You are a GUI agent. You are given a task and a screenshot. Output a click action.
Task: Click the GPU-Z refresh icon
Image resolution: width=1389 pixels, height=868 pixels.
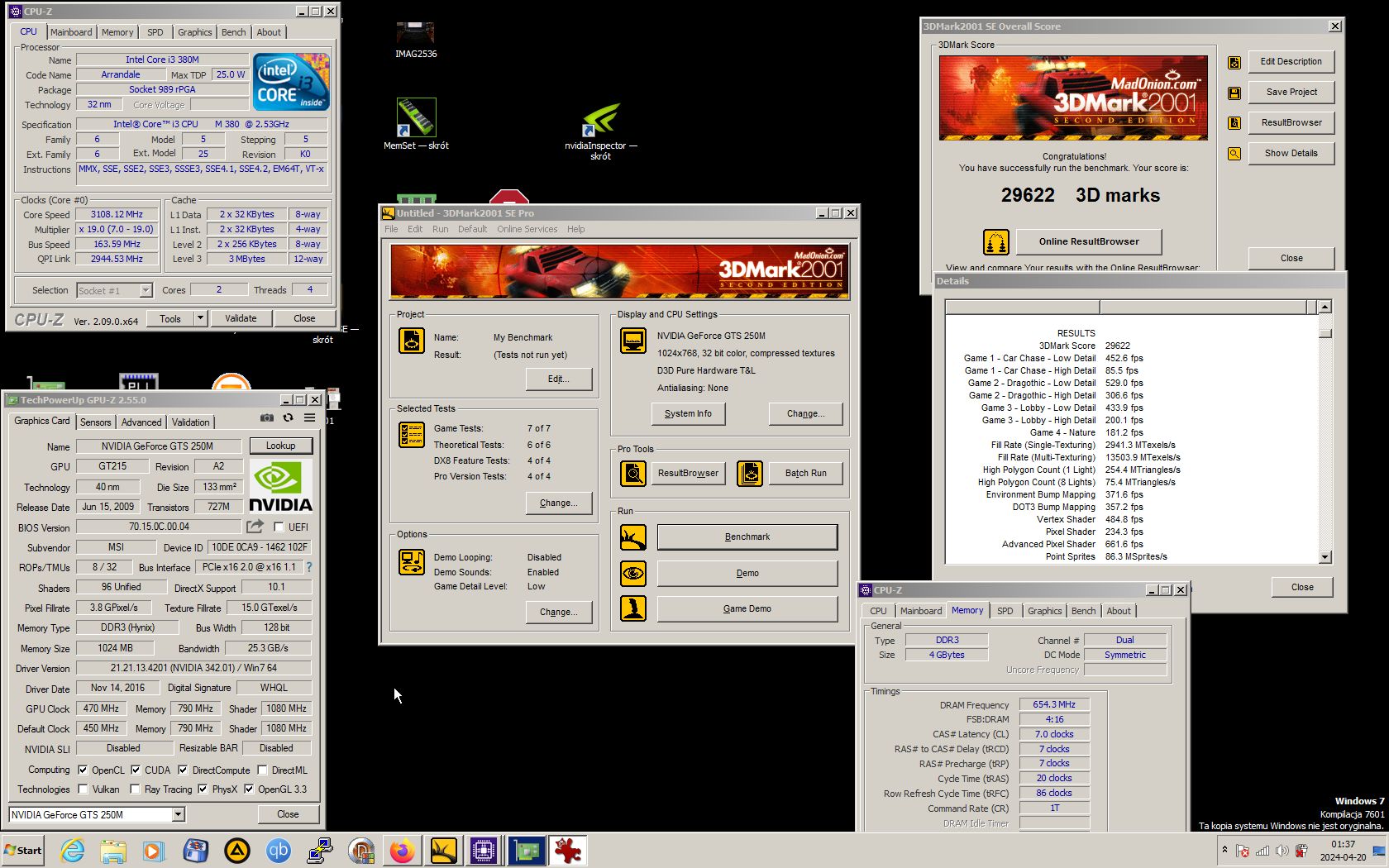[x=288, y=418]
